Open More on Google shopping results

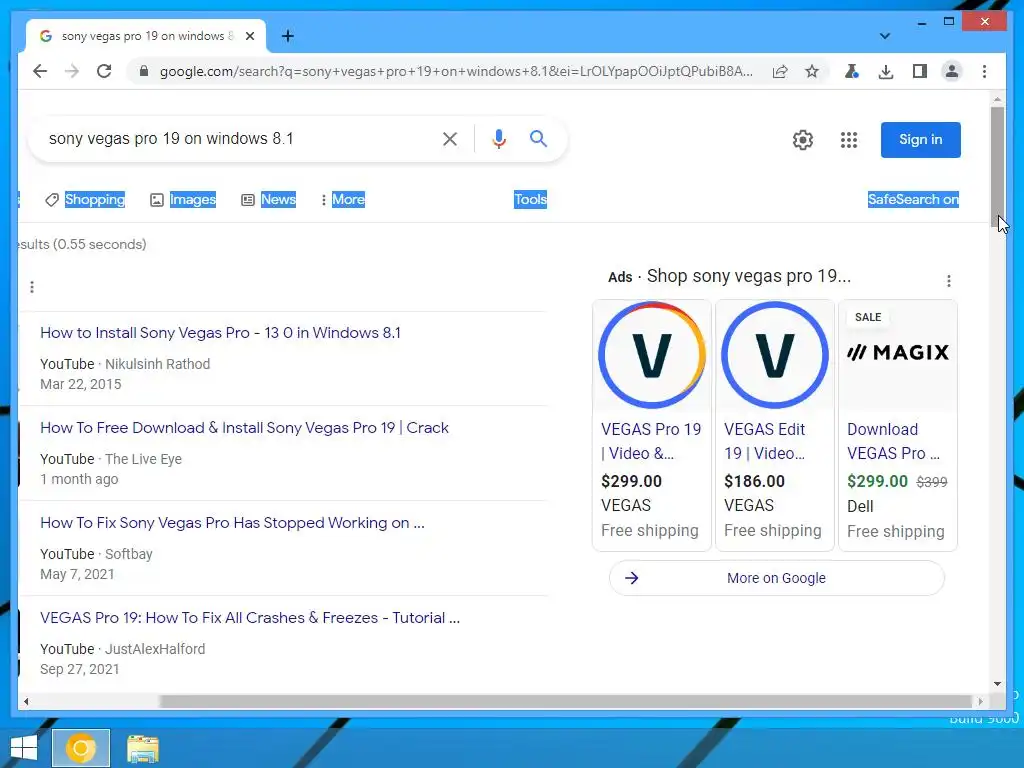[776, 578]
